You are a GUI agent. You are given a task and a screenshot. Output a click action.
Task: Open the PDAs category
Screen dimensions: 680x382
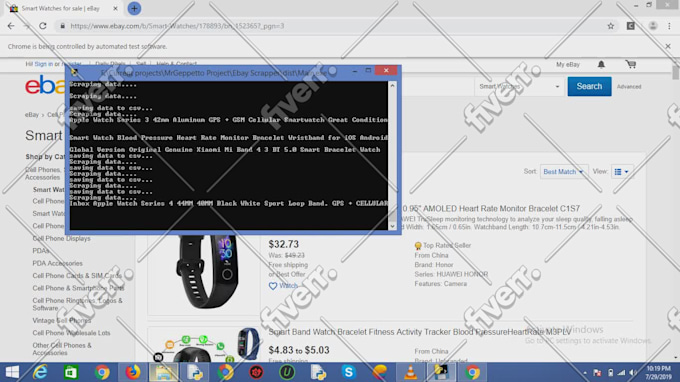click(x=41, y=251)
